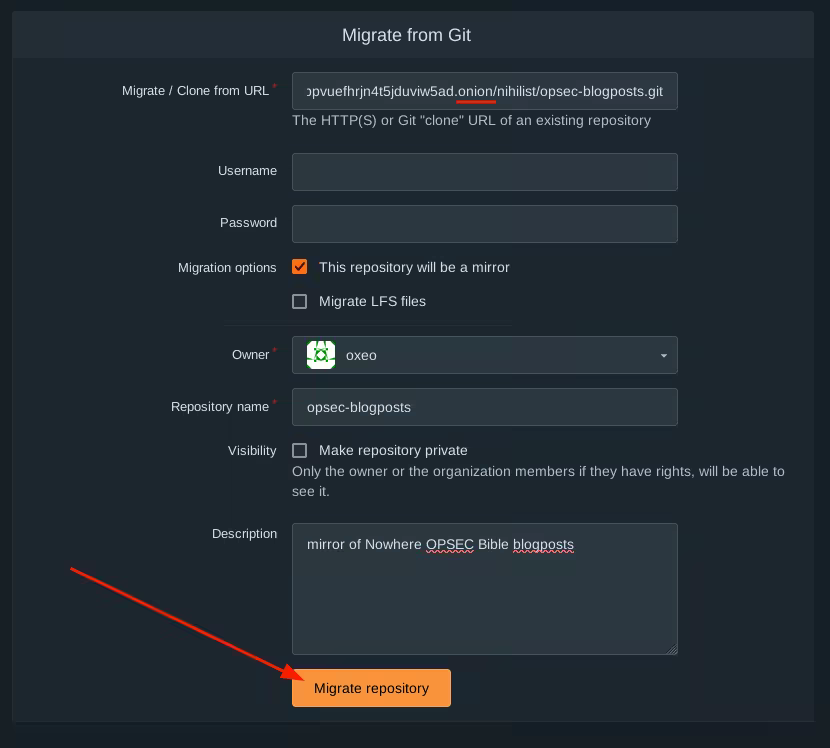Enable the Migrate LFS files checkbox
Screen dimensions: 830x748
[x=299, y=301]
